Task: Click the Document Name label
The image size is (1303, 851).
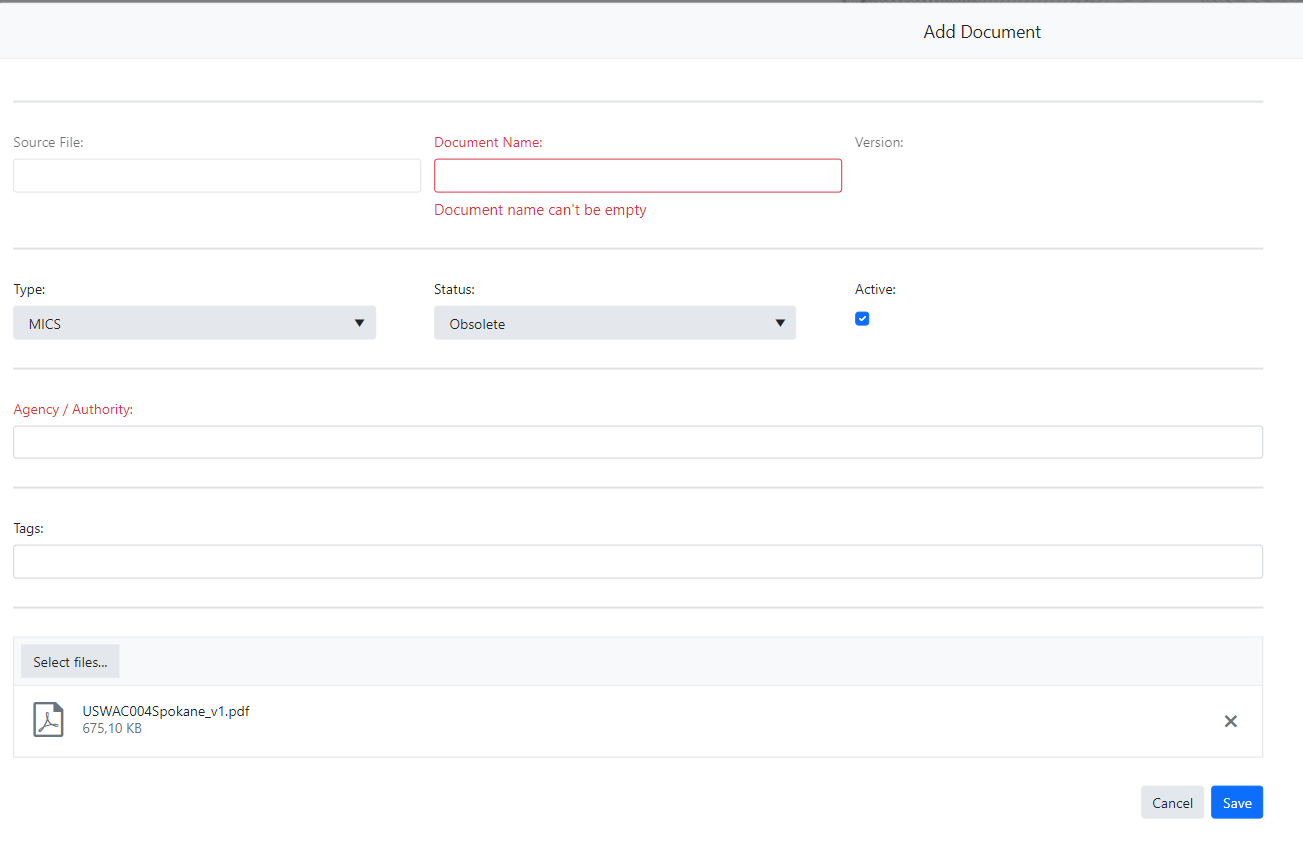Action: (488, 143)
